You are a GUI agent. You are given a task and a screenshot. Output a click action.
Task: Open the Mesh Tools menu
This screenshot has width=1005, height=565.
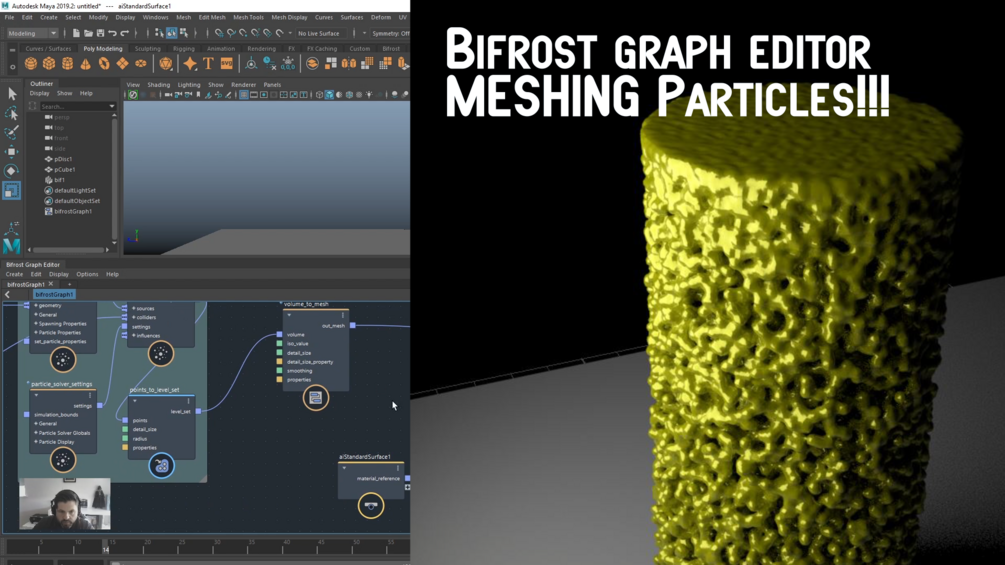(248, 17)
